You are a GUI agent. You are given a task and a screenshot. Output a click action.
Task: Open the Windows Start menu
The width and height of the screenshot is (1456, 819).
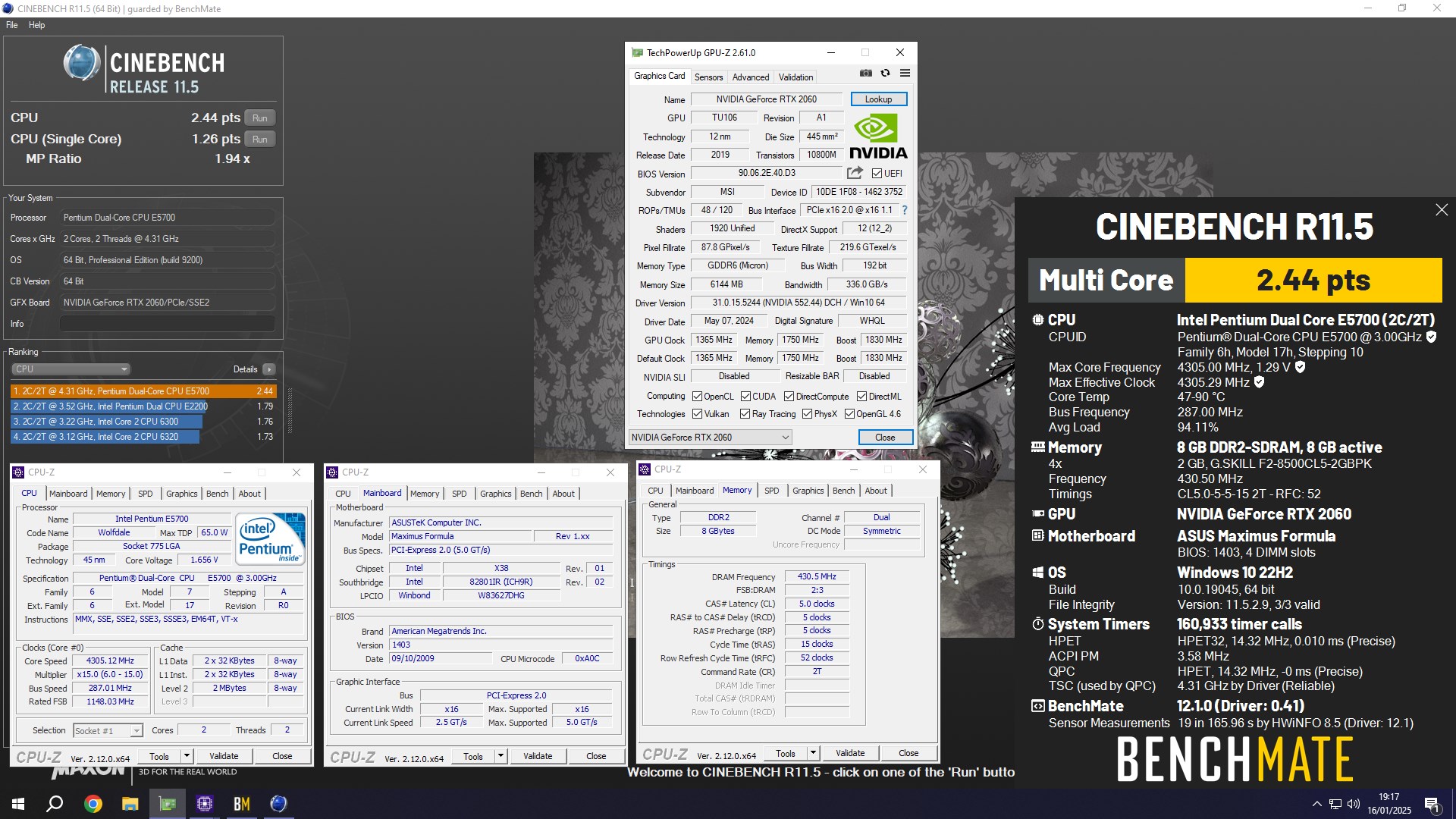(18, 804)
